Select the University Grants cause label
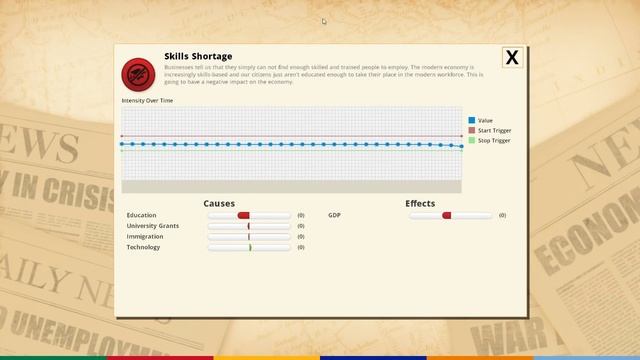640x360 pixels. coord(153,226)
